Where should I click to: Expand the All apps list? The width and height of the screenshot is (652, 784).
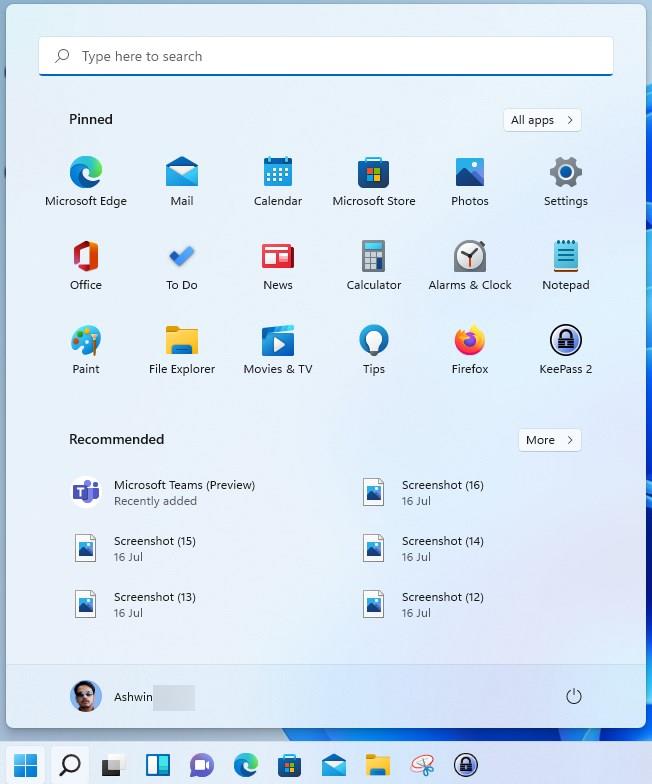[542, 120]
